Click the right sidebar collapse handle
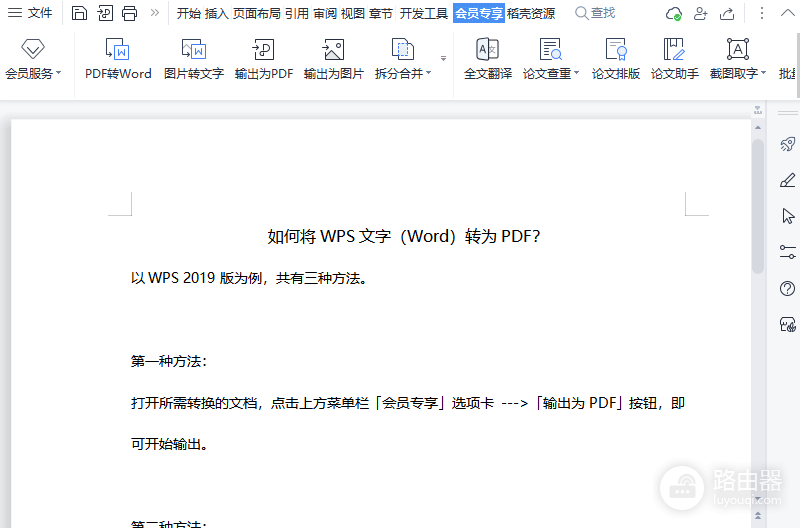 (x=787, y=113)
